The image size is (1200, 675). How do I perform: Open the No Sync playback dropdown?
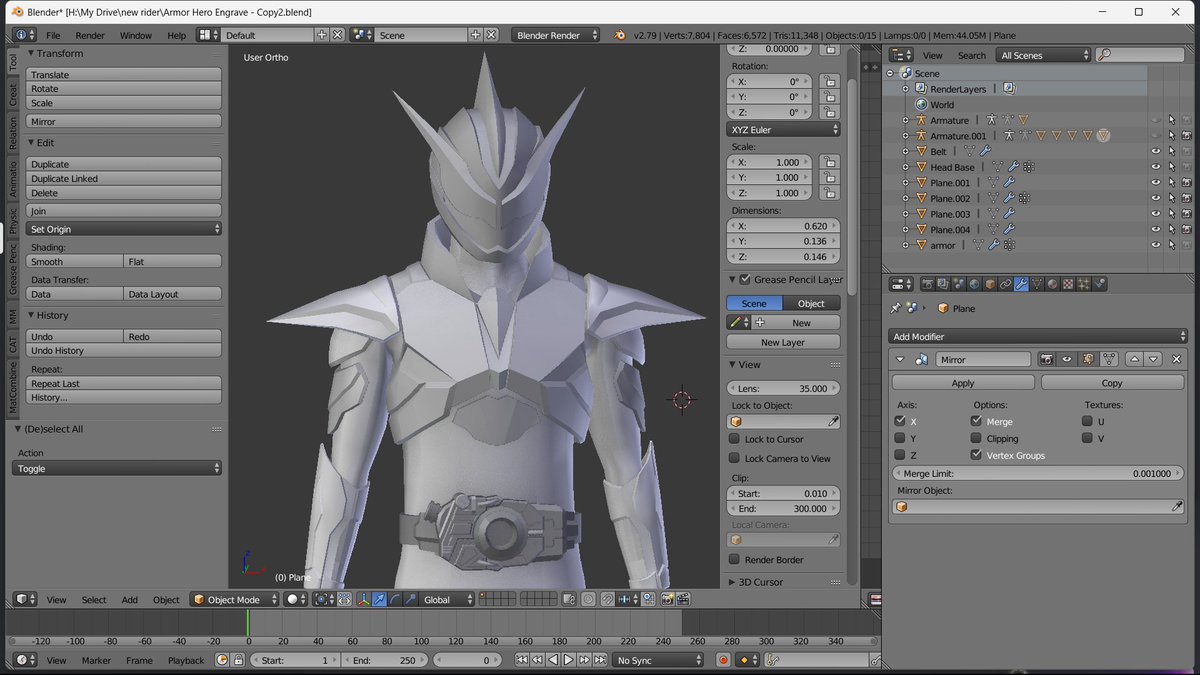click(x=659, y=660)
